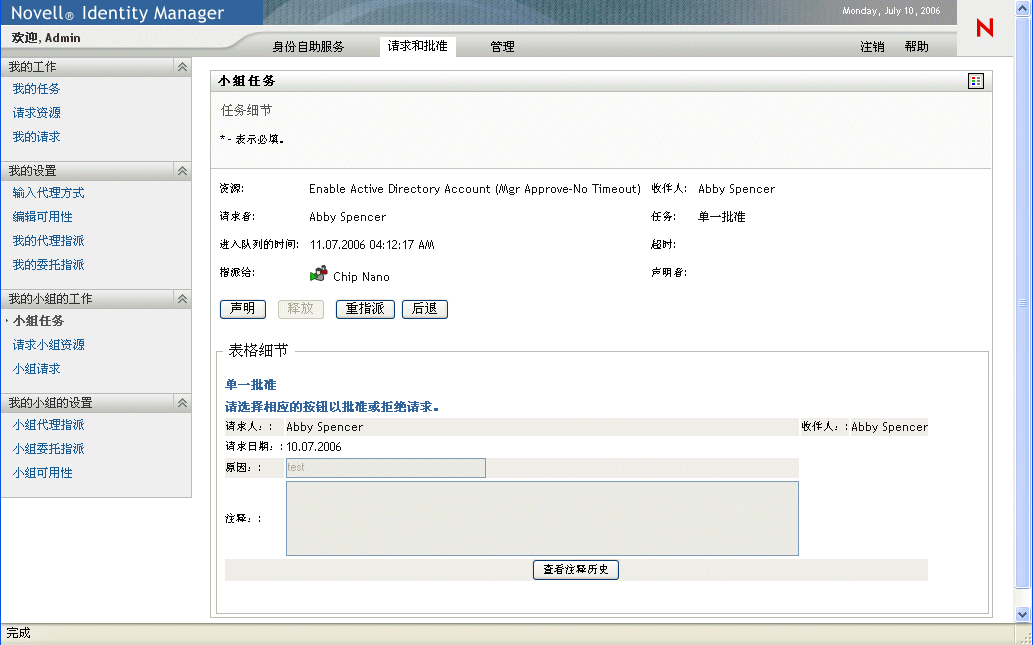This screenshot has height=645, width=1033.
Task: Click the resource name Enable Active Directory Account
Action: [x=474, y=189]
